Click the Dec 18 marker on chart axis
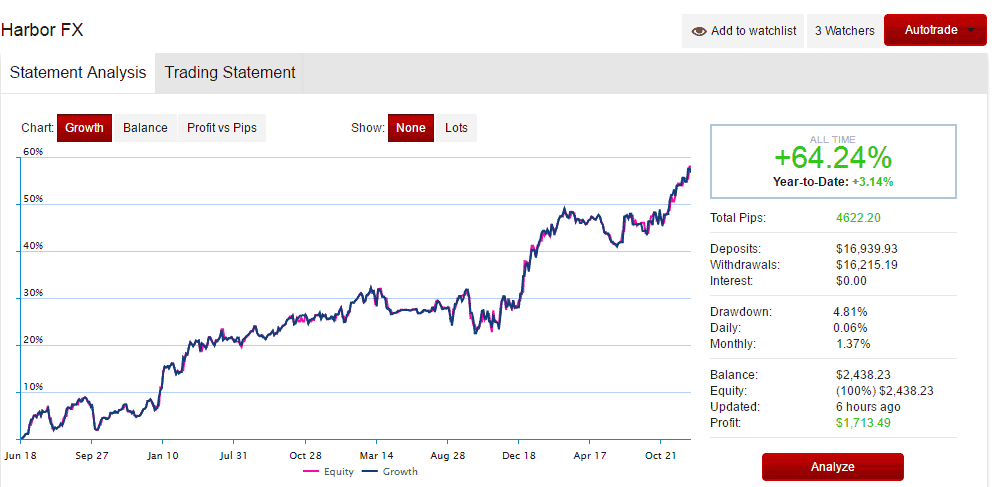The height and width of the screenshot is (487, 1004). click(x=520, y=456)
